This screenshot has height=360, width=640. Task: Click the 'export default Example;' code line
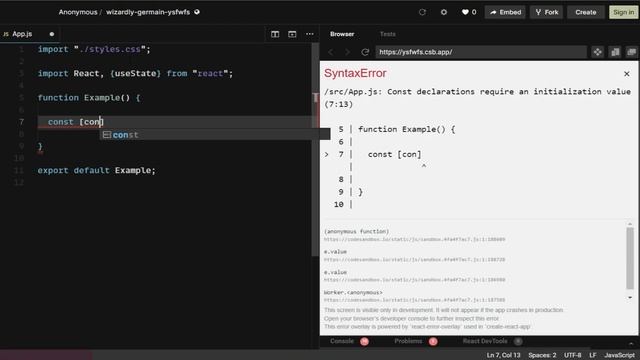(x=96, y=170)
